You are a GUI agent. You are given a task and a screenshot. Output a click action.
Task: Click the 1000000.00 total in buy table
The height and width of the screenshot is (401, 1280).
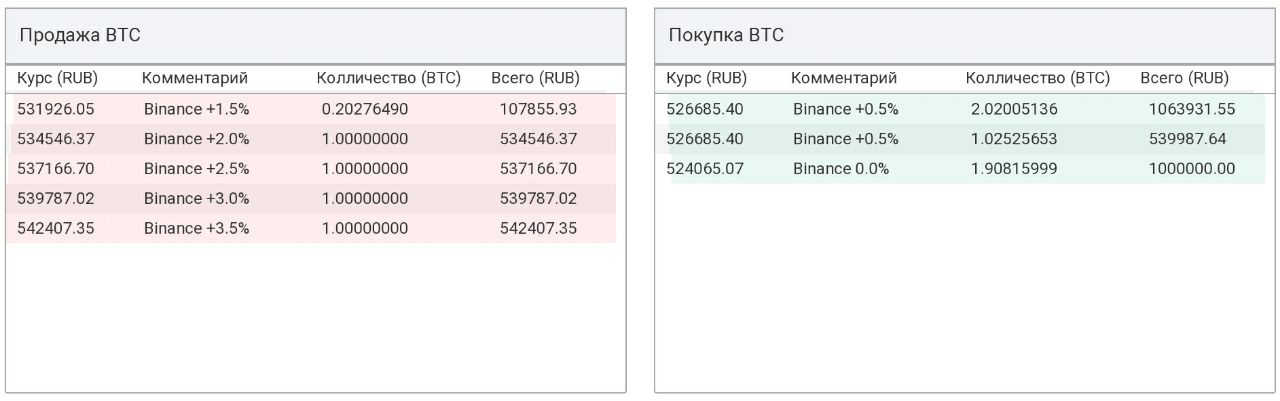click(1192, 169)
